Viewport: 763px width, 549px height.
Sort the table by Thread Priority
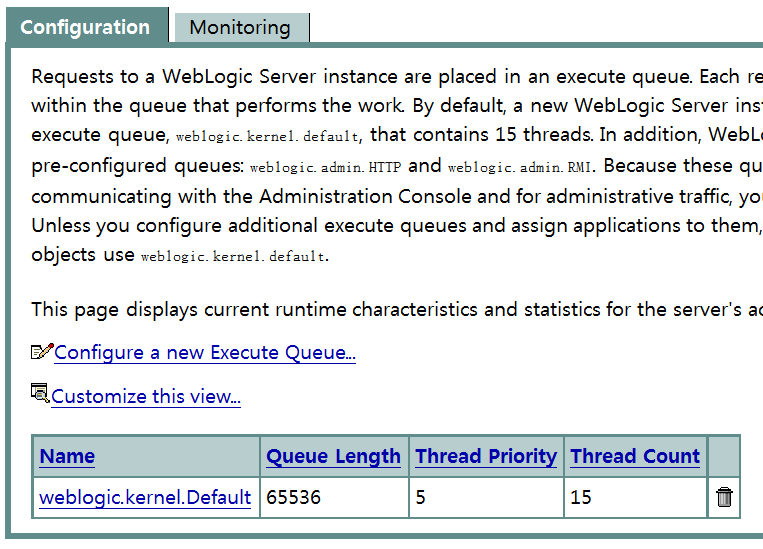(x=486, y=456)
